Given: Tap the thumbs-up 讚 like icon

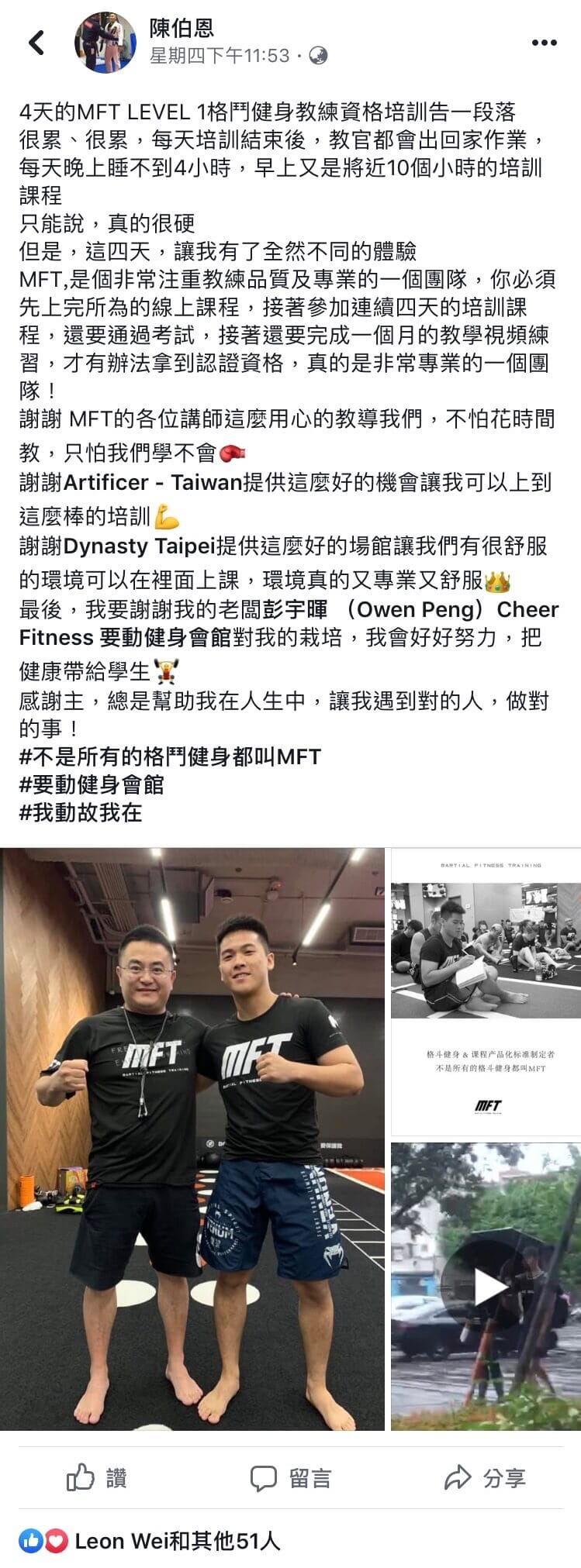Looking at the screenshot, I should point(81,1477).
